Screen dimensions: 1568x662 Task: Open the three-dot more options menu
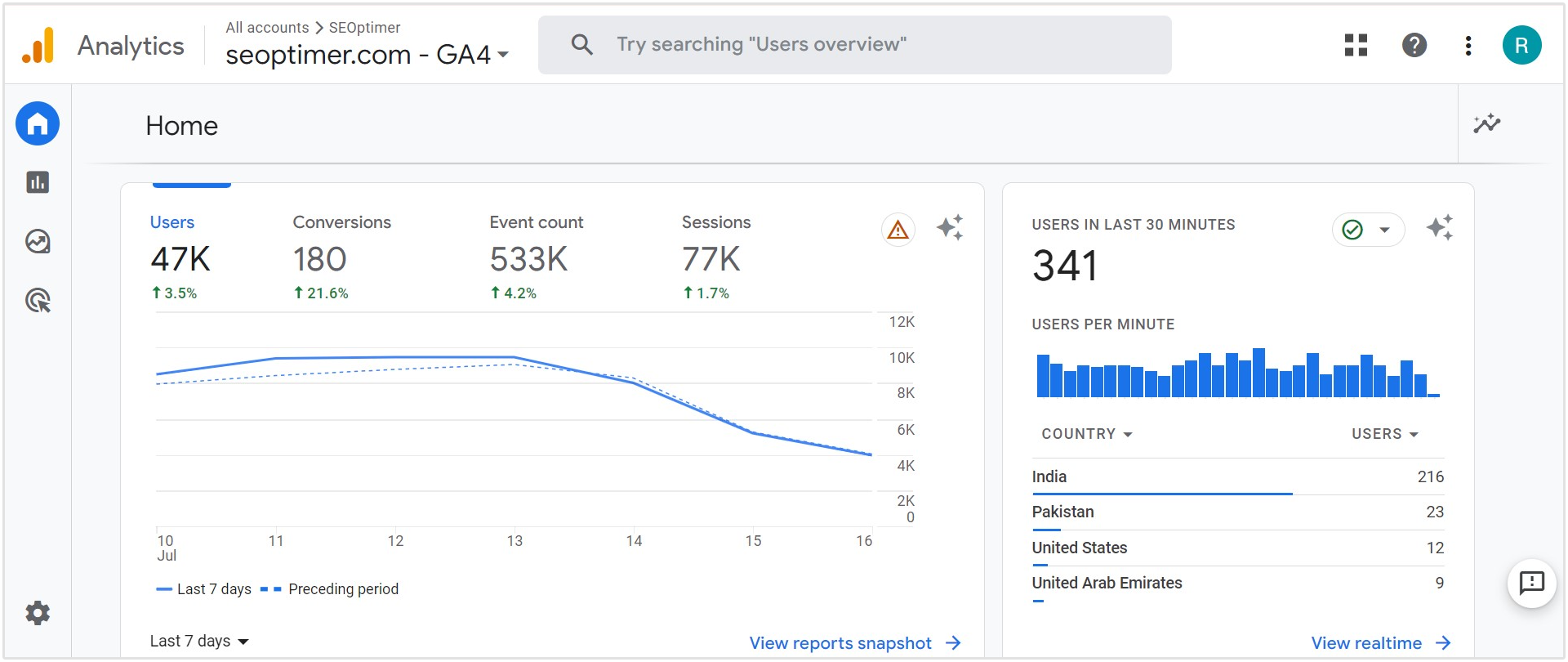(1468, 45)
